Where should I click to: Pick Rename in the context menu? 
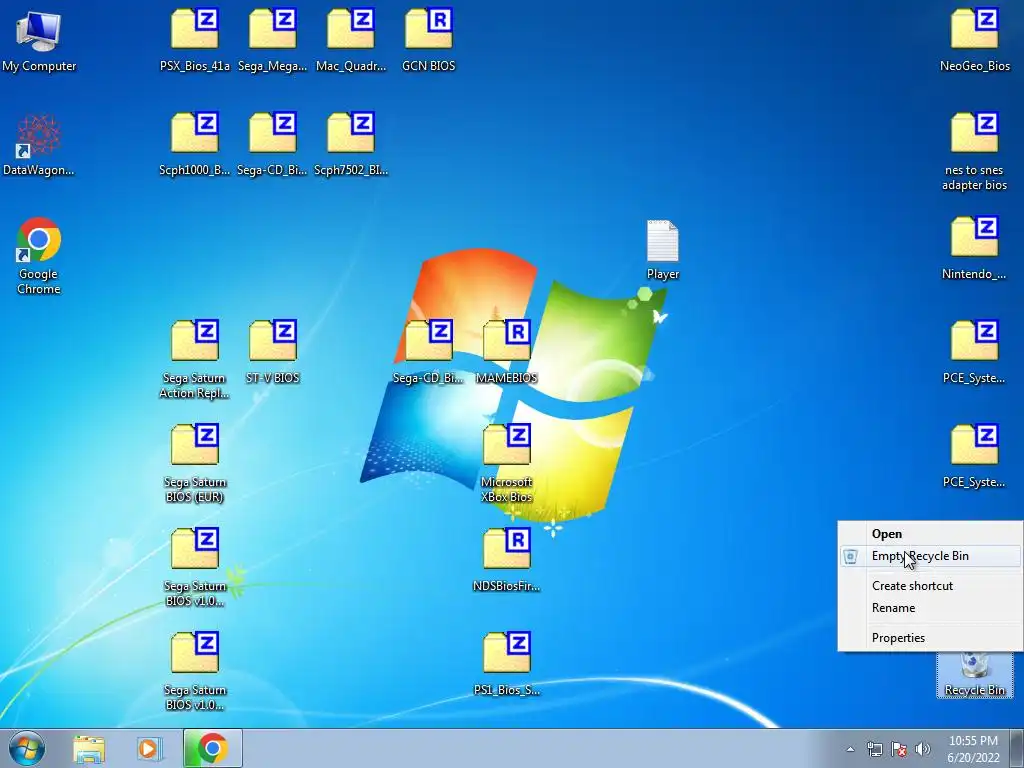point(930,608)
